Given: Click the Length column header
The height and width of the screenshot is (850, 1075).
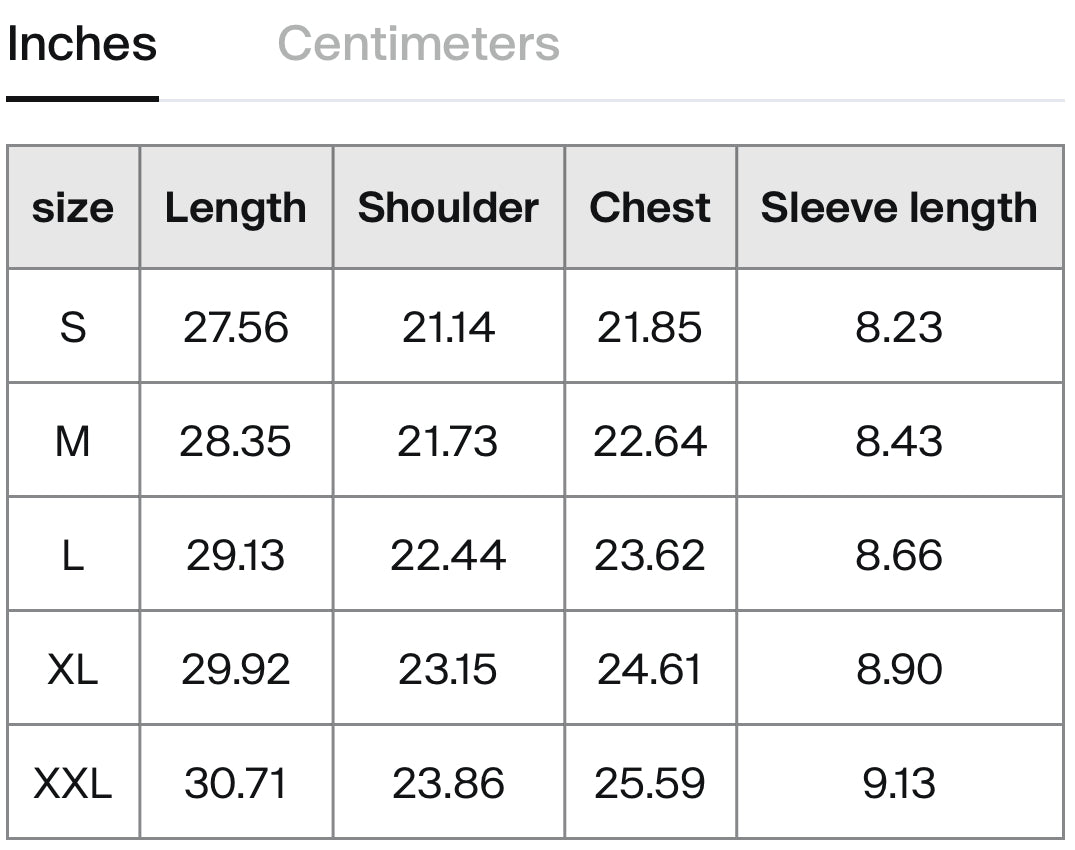Looking at the screenshot, I should pos(236,207).
